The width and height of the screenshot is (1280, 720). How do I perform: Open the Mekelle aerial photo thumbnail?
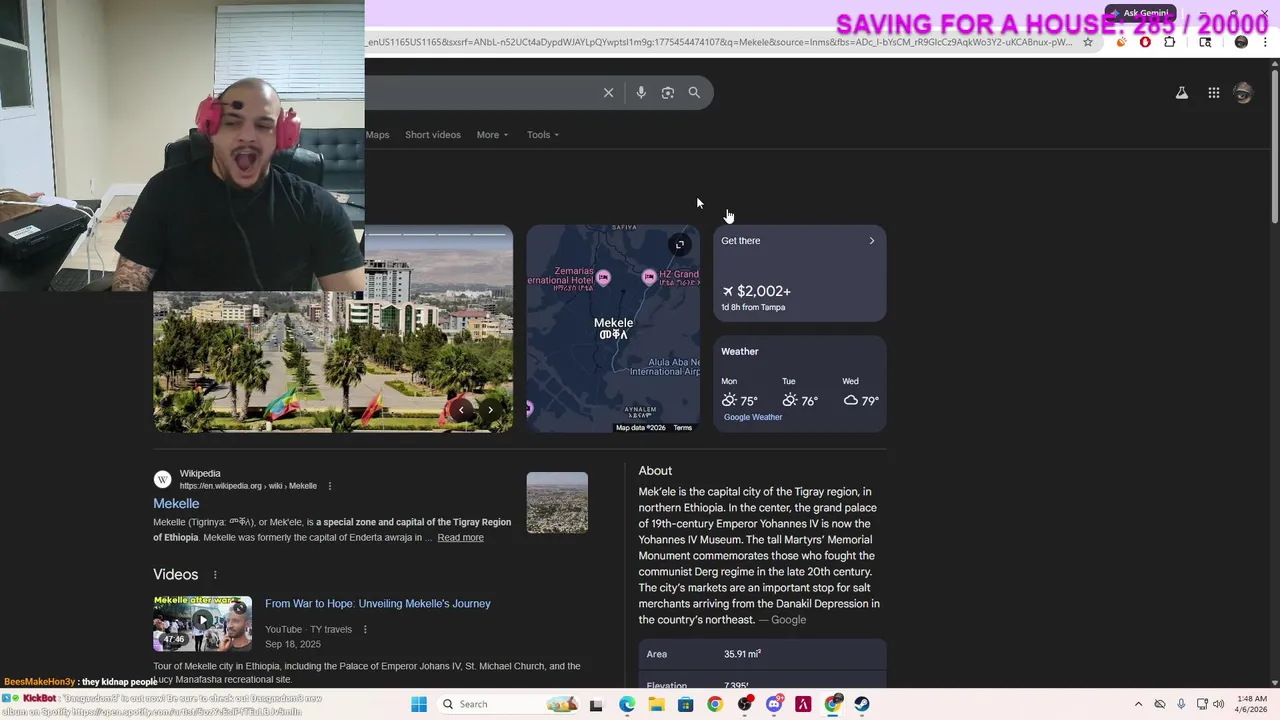557,502
